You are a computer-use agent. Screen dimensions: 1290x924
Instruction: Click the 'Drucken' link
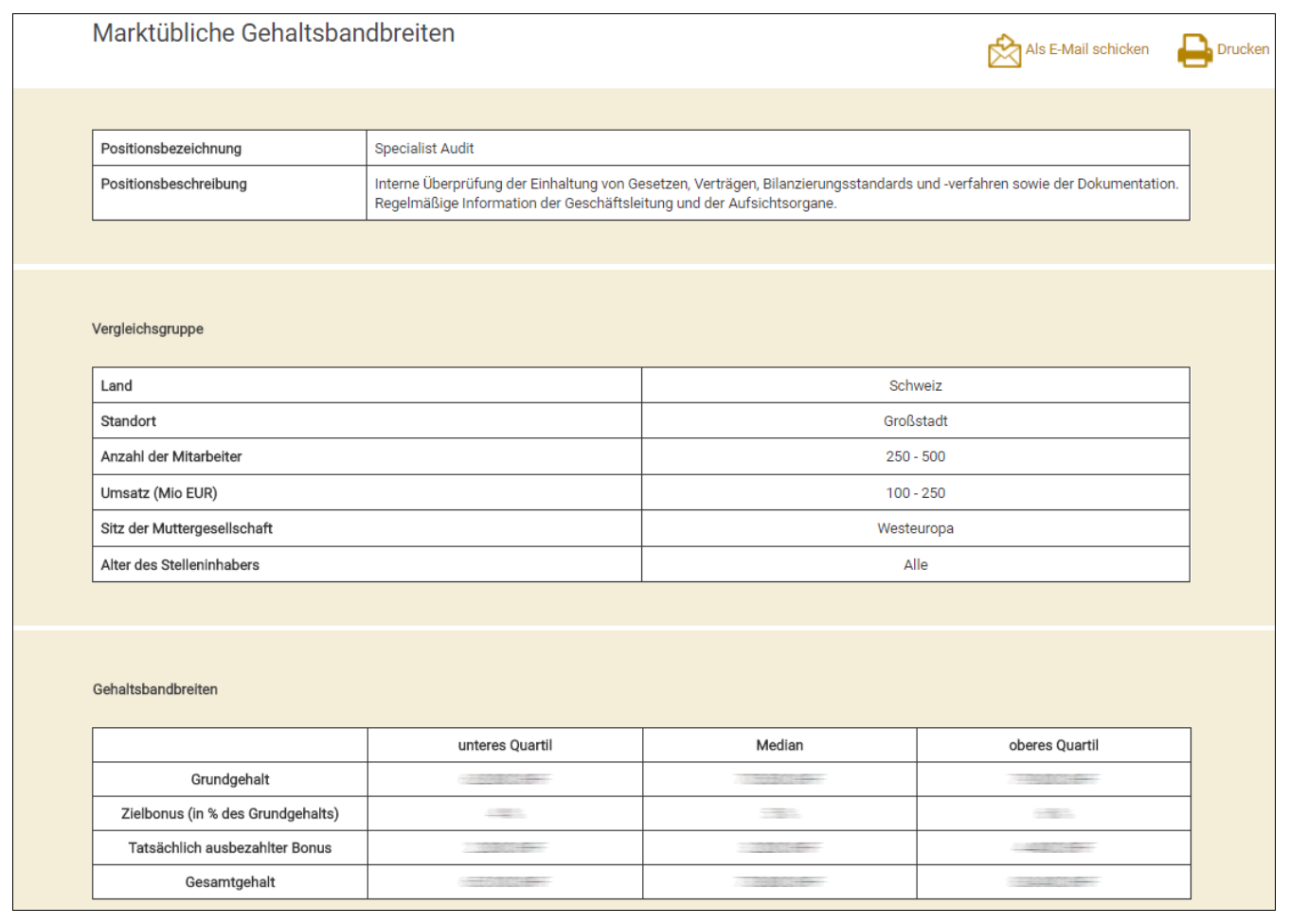coord(1243,49)
